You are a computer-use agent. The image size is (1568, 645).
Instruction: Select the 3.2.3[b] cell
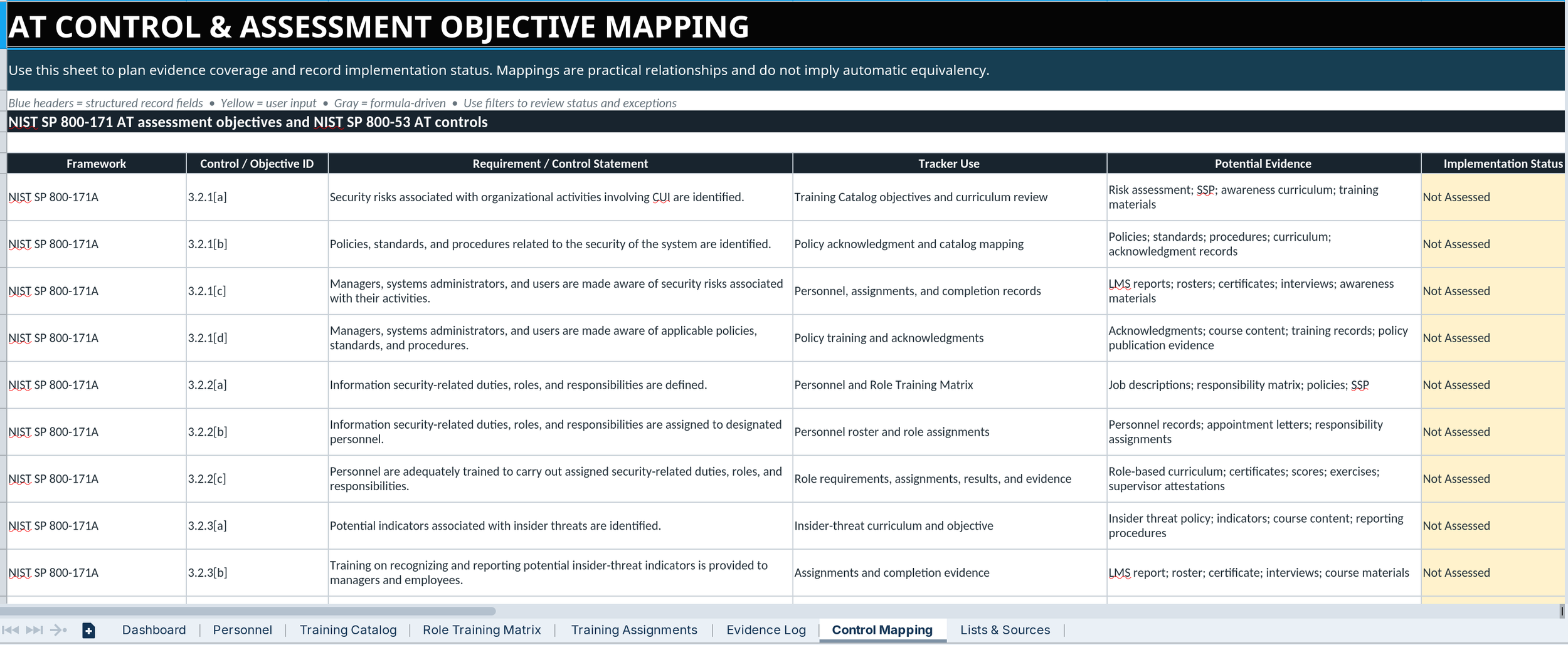click(x=257, y=573)
